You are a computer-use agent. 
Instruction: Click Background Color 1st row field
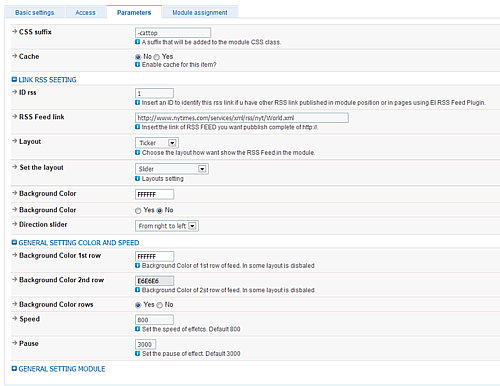point(154,256)
